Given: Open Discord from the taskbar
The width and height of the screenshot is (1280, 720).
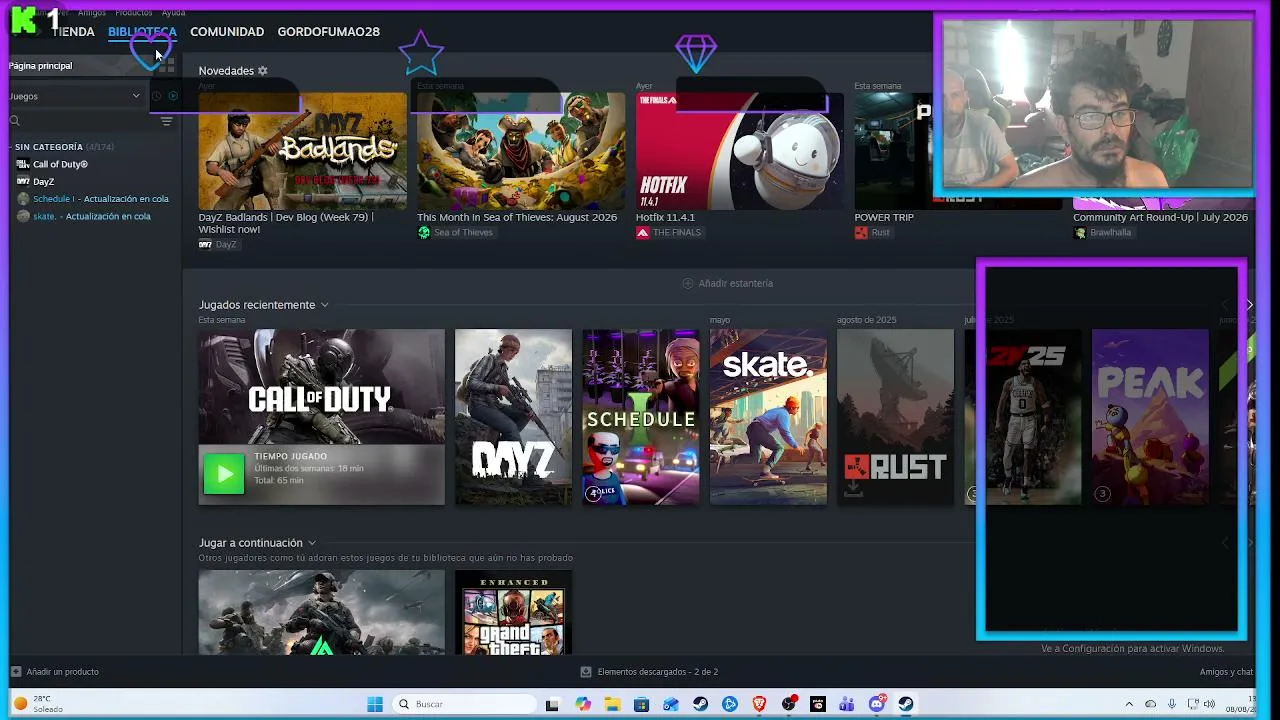Looking at the screenshot, I should pos(877,704).
